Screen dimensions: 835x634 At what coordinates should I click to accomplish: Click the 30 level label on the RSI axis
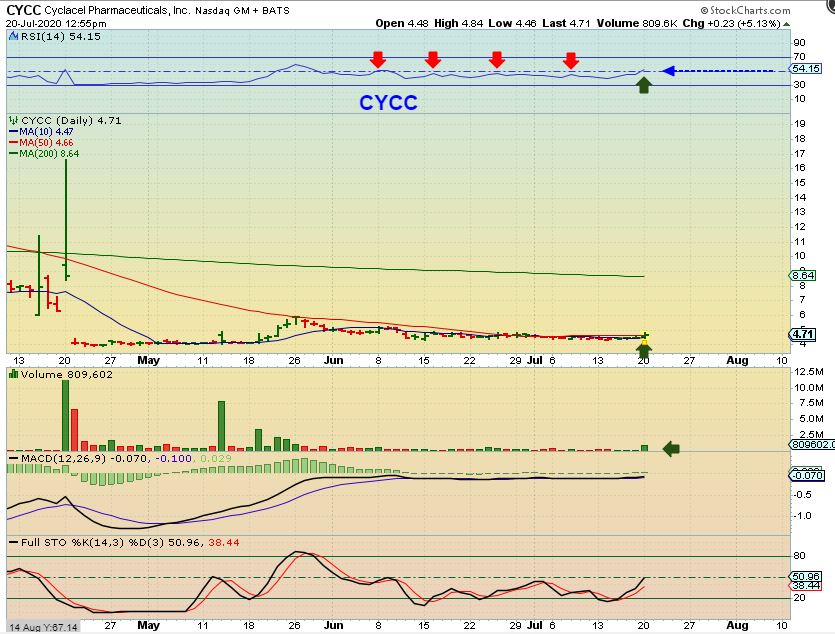(799, 85)
